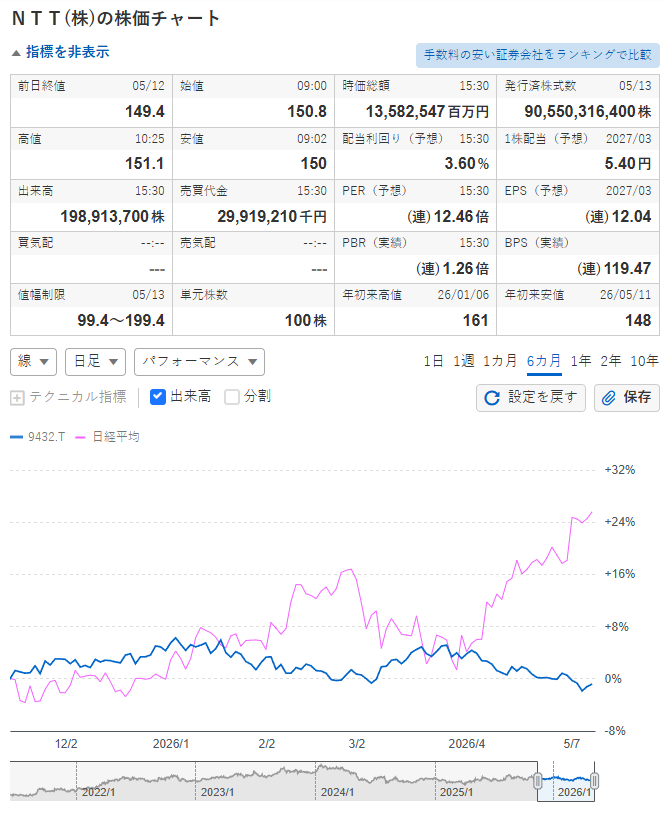Image resolution: width=665 pixels, height=815 pixels.
Task: Open the 線 chart type dropdown
Action: [x=33, y=362]
